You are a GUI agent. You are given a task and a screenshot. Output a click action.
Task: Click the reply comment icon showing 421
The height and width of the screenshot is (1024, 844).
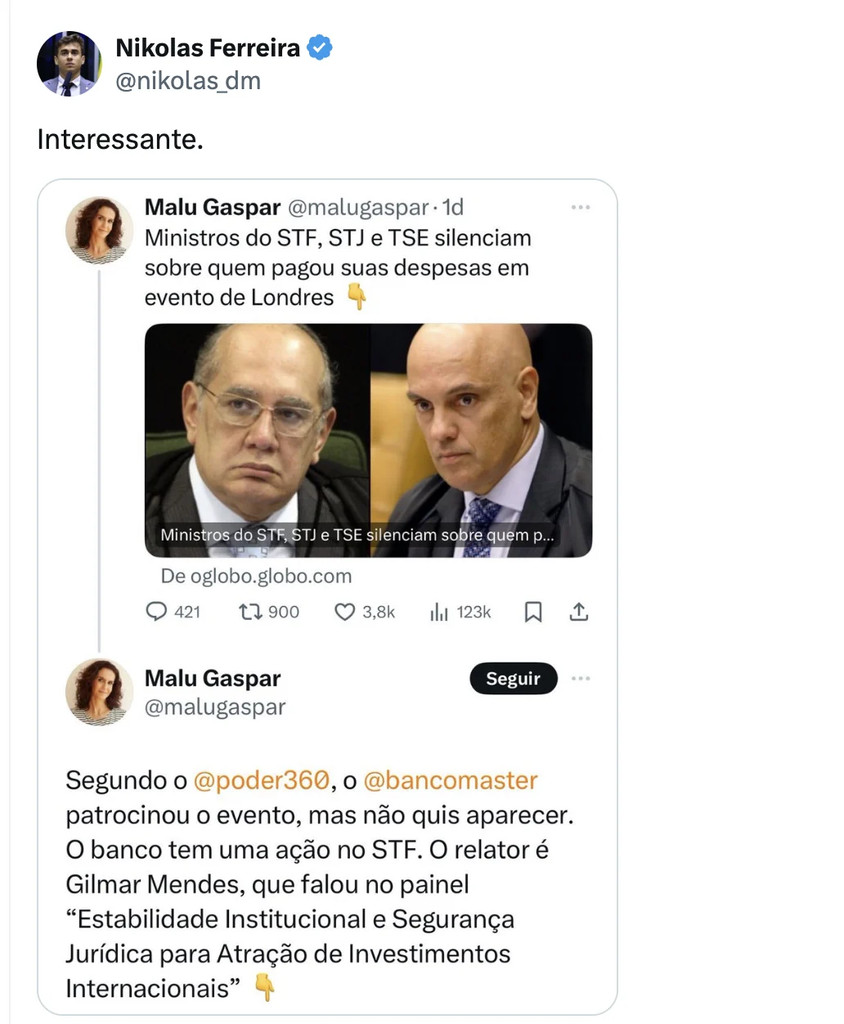pyautogui.click(x=156, y=612)
